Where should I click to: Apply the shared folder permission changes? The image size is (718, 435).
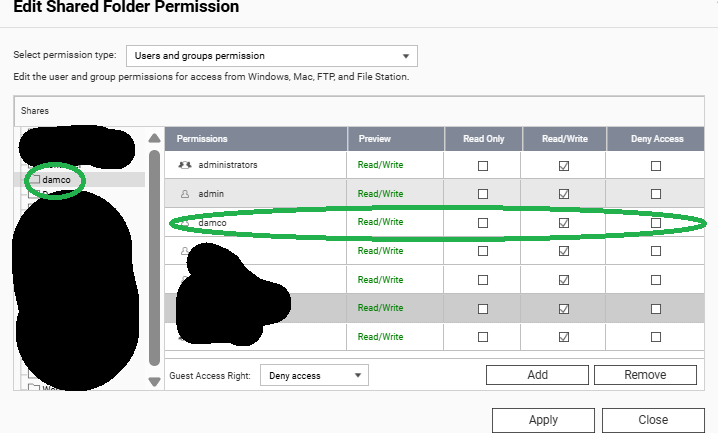click(543, 420)
